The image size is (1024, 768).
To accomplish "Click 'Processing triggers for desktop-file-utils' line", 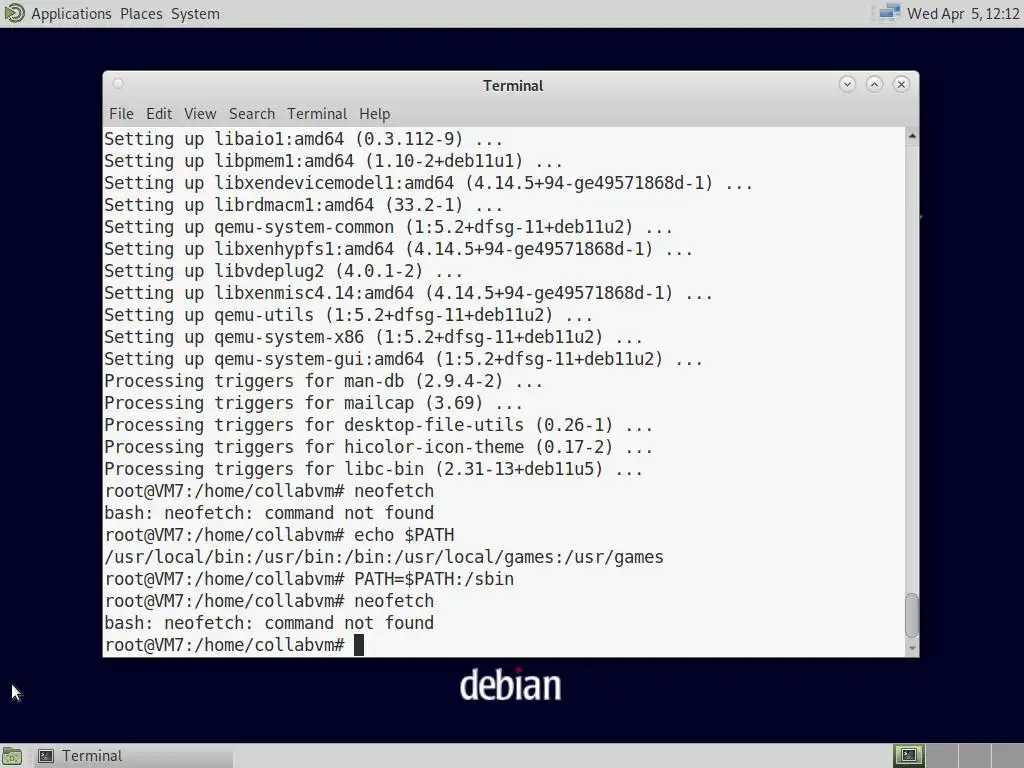I will pyautogui.click(x=379, y=424).
